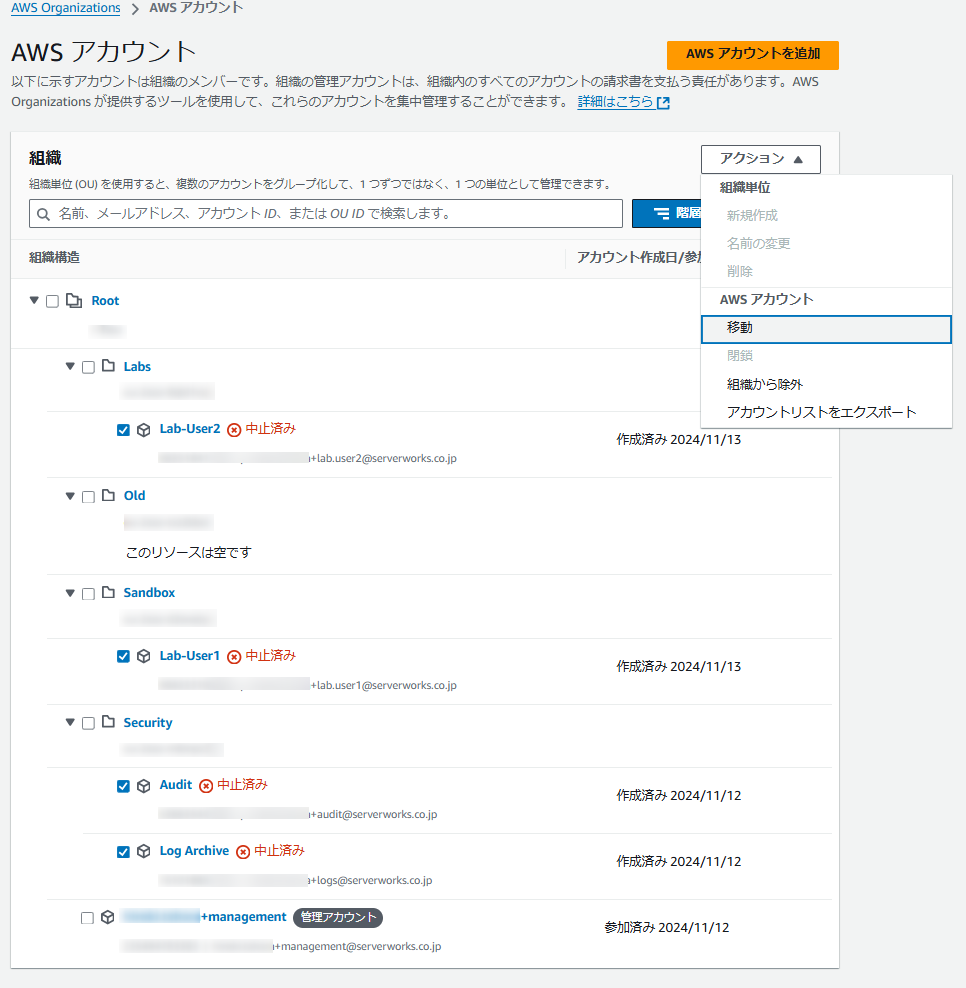The image size is (966, 988).
Task: Uncheck the Log Archive account checkbox
Action: pyautogui.click(x=124, y=852)
